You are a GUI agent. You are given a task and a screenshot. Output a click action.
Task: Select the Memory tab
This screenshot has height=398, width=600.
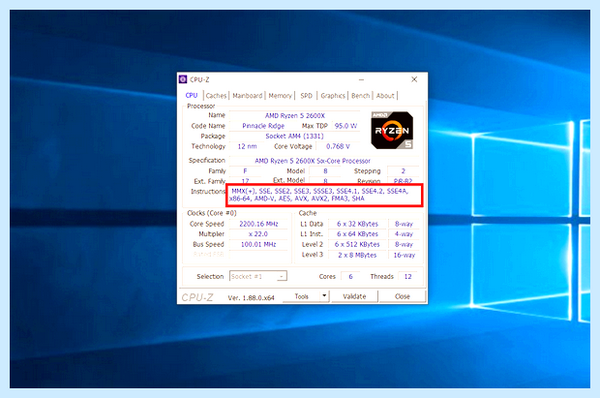click(x=280, y=96)
